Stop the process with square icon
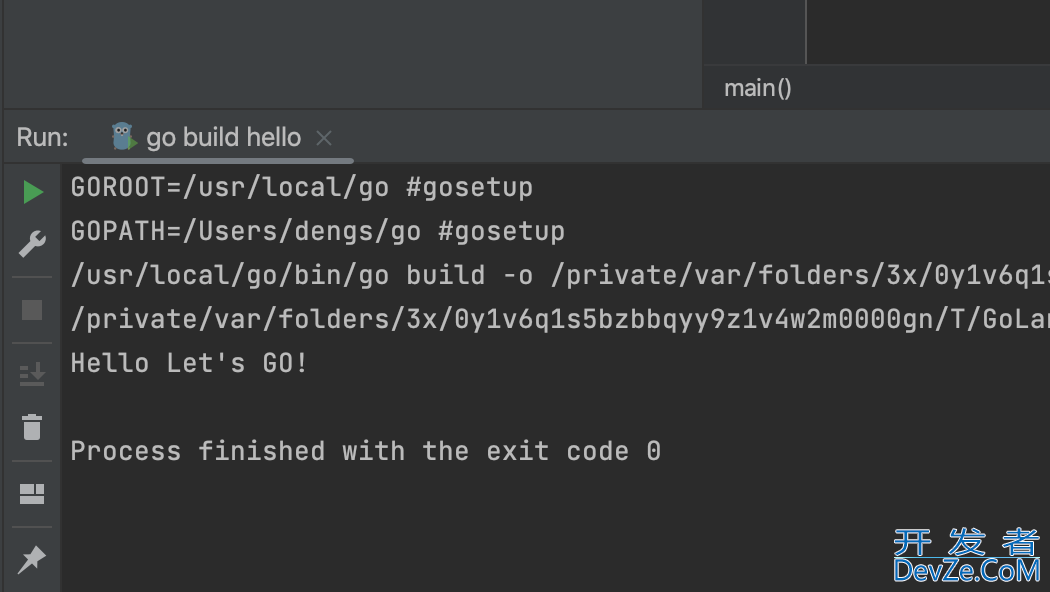 pyautogui.click(x=32, y=310)
